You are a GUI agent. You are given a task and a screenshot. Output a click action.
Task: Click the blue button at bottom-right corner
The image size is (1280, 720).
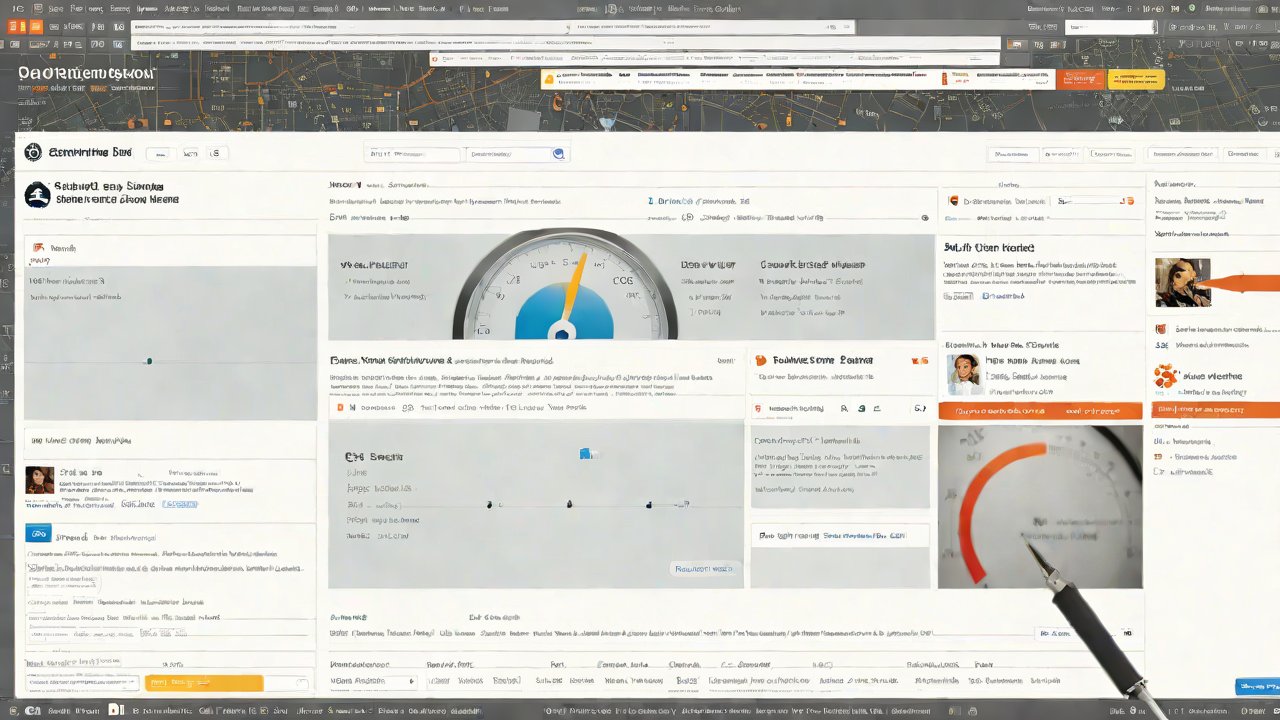[1256, 686]
